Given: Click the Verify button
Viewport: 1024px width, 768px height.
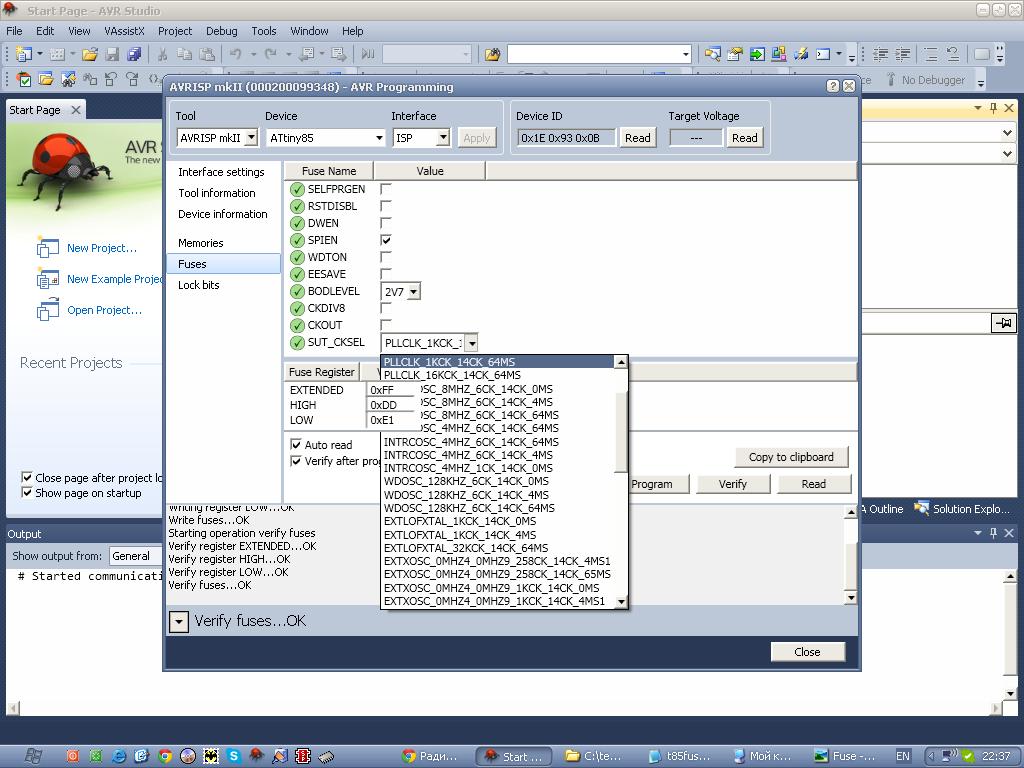Looking at the screenshot, I should [732, 484].
